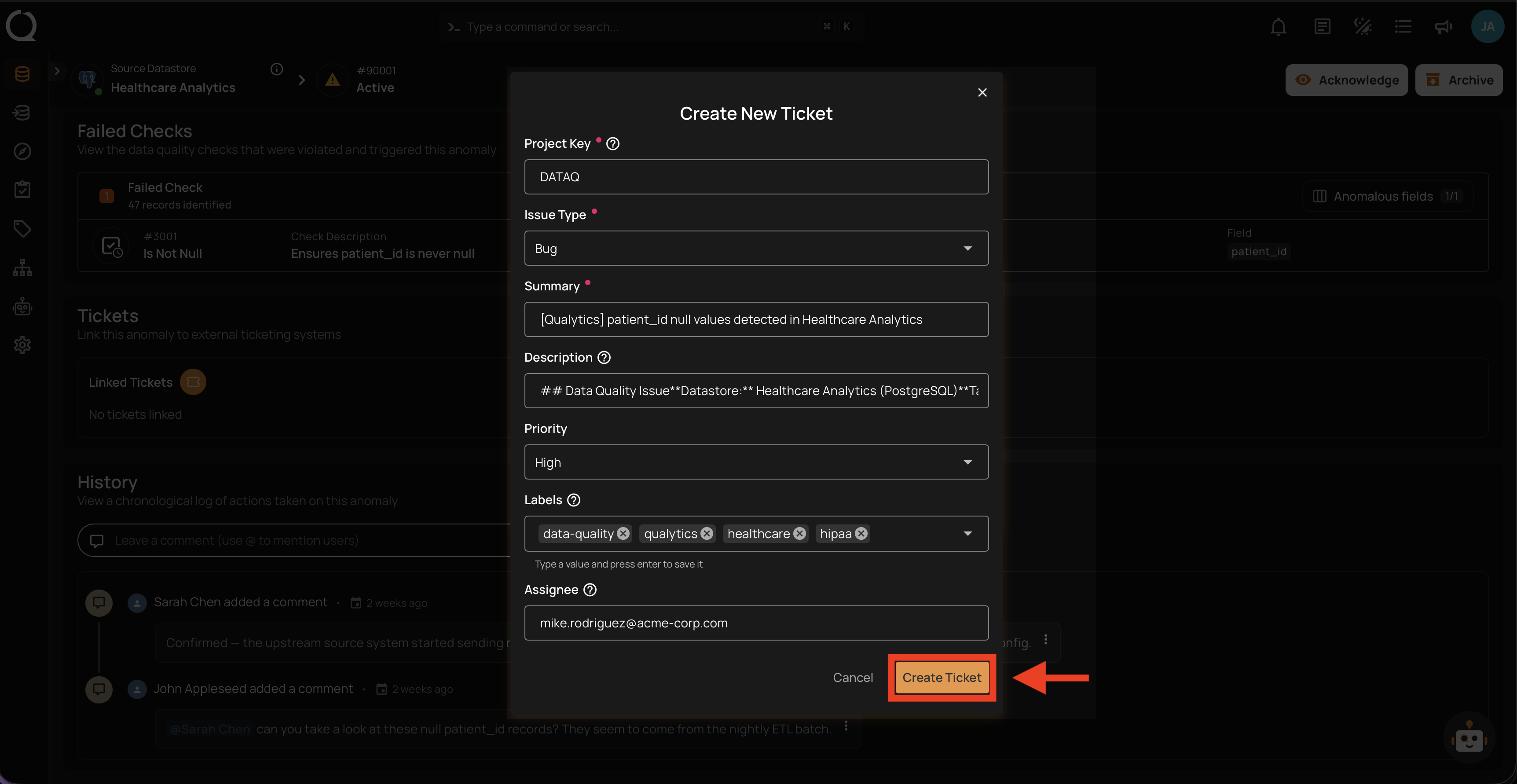The width and height of the screenshot is (1517, 784).
Task: Remove the data-quality label
Action: pyautogui.click(x=623, y=534)
